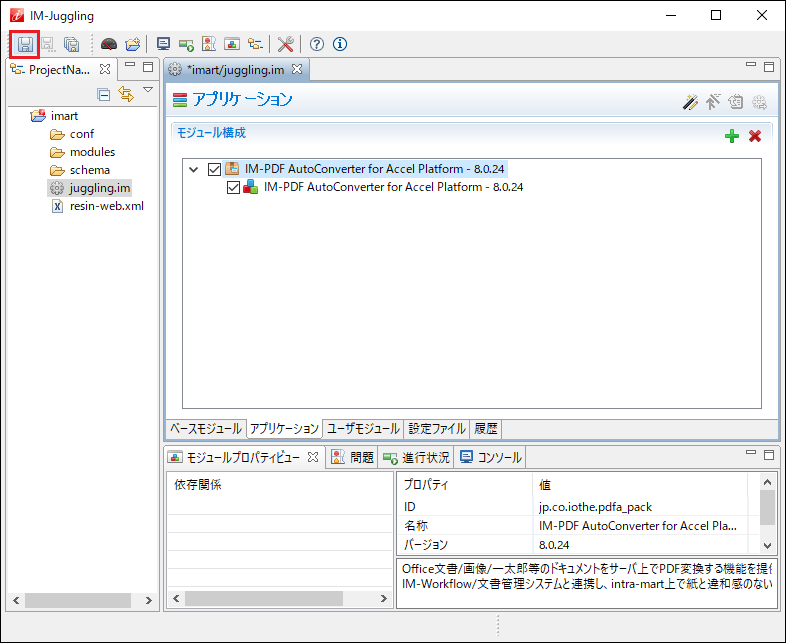Collapse the IM-PDF AutoConverter tree node
Screen dimensions: 786x643
pos(193,169)
